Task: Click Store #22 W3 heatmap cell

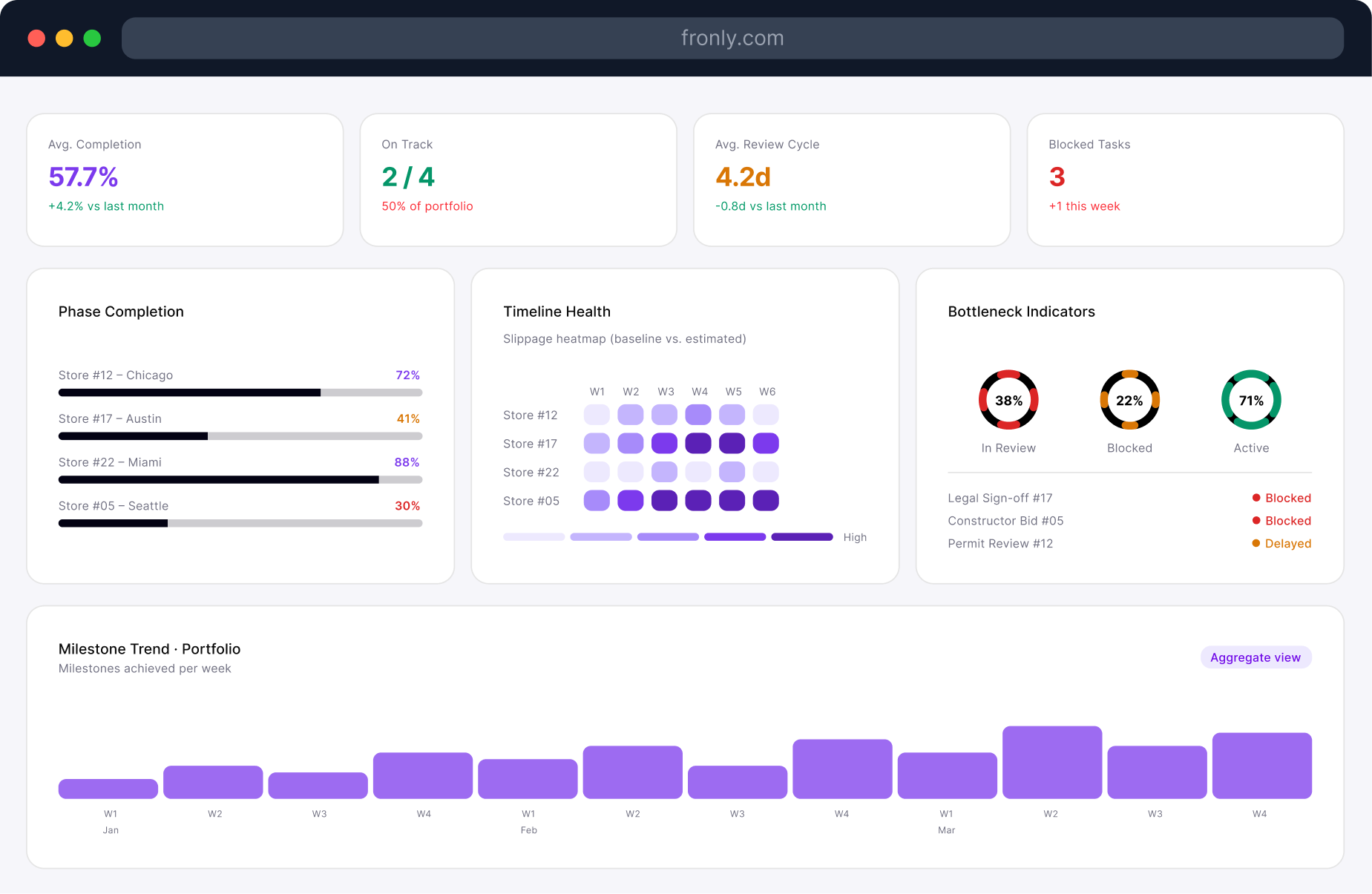Action: coord(664,472)
